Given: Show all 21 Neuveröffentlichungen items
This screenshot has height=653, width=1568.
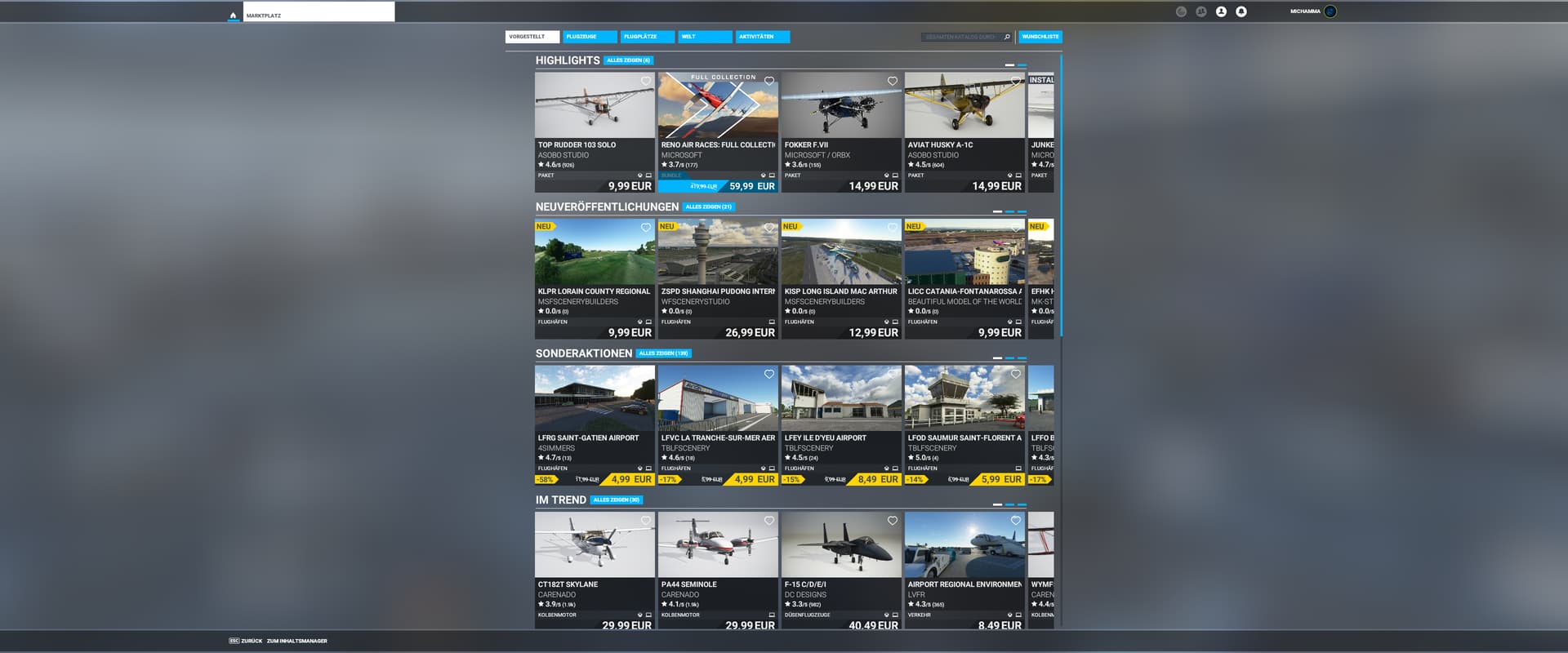Looking at the screenshot, I should click(x=709, y=207).
